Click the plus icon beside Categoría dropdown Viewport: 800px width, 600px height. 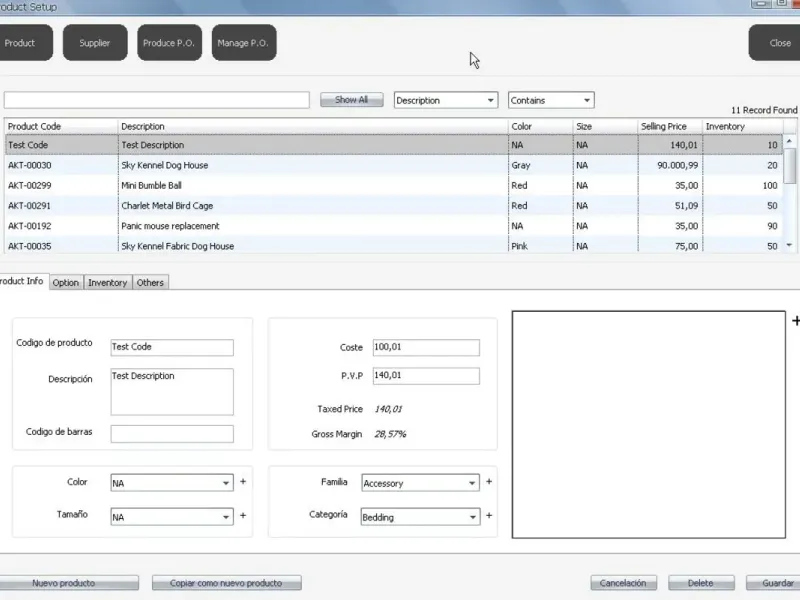(489, 516)
